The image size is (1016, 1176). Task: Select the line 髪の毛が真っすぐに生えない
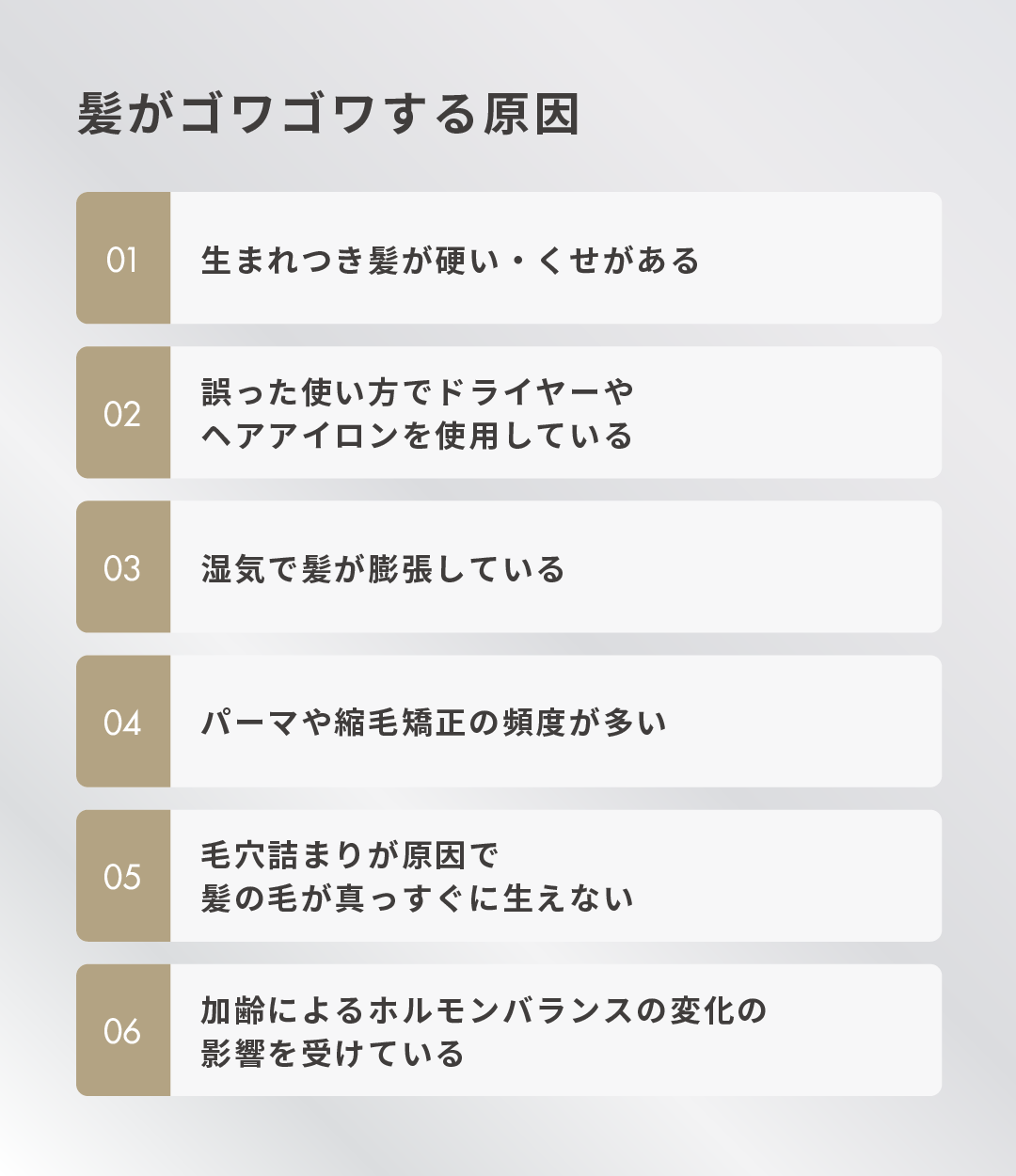click(418, 898)
